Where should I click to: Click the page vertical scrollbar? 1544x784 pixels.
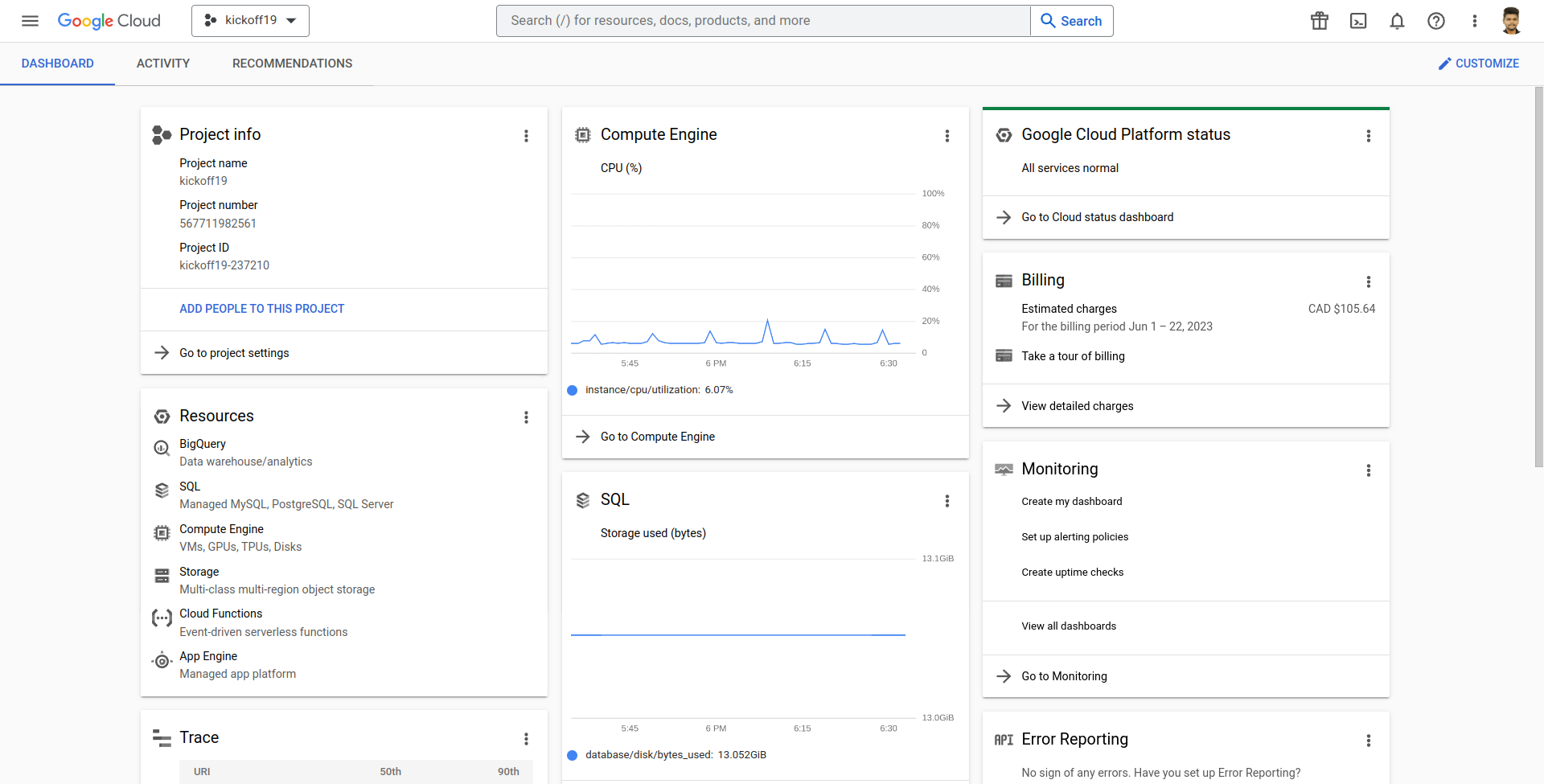(x=1539, y=277)
